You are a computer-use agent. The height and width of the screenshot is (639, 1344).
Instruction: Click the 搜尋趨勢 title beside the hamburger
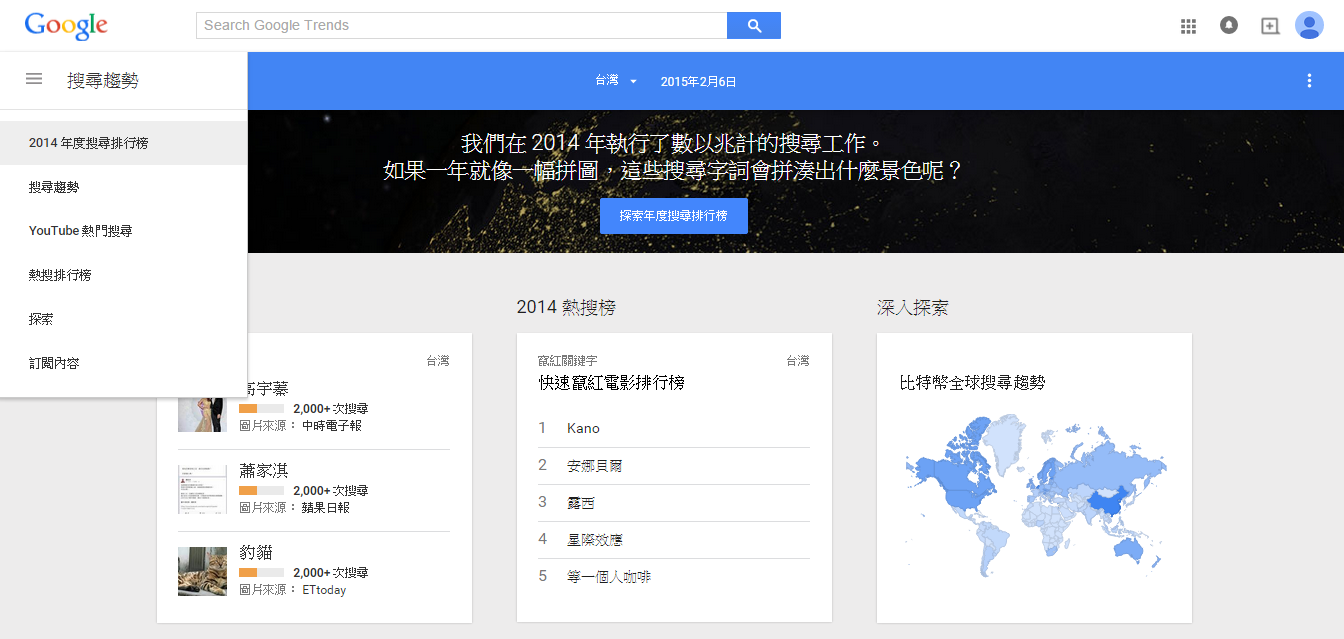[x=103, y=81]
